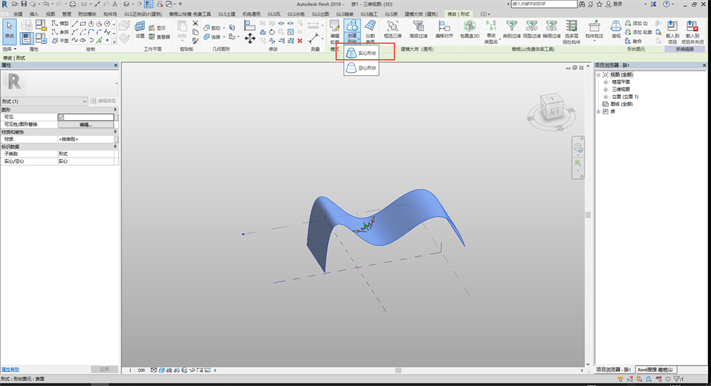
Task: Open the 附加模块 ribbon tab
Action: tap(87, 14)
